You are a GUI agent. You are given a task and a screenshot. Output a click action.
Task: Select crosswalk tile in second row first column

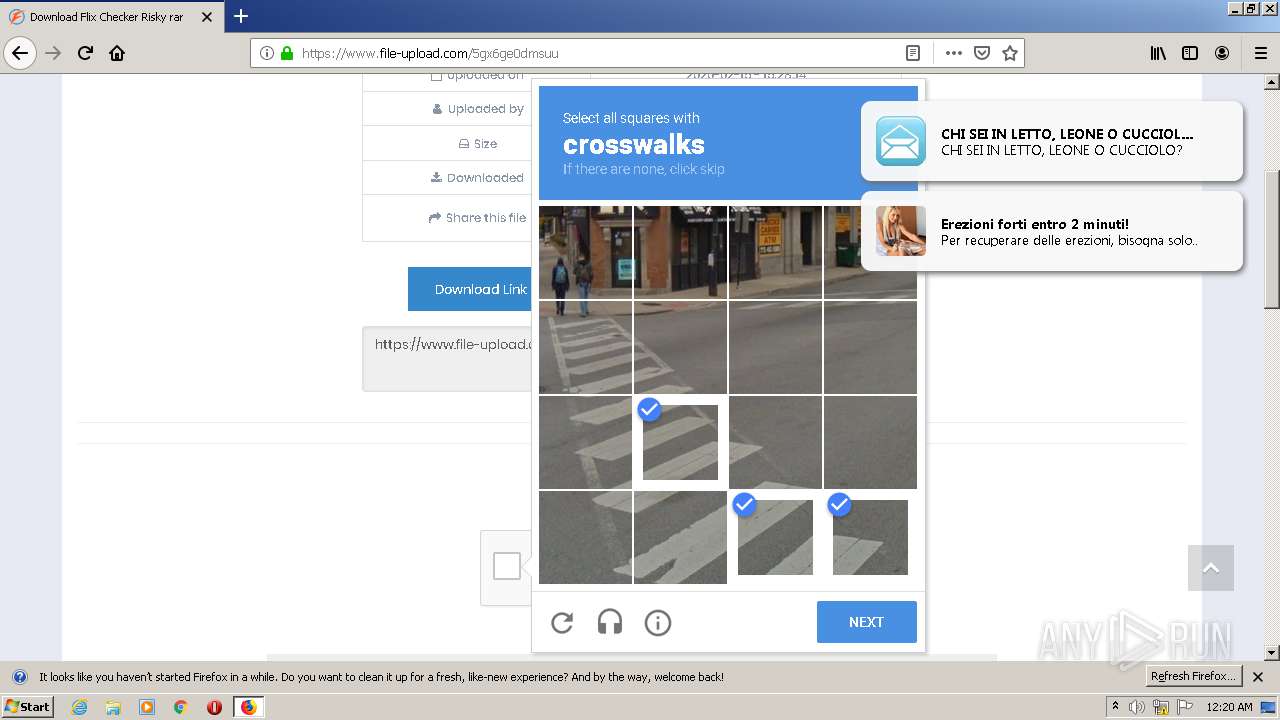click(x=585, y=347)
